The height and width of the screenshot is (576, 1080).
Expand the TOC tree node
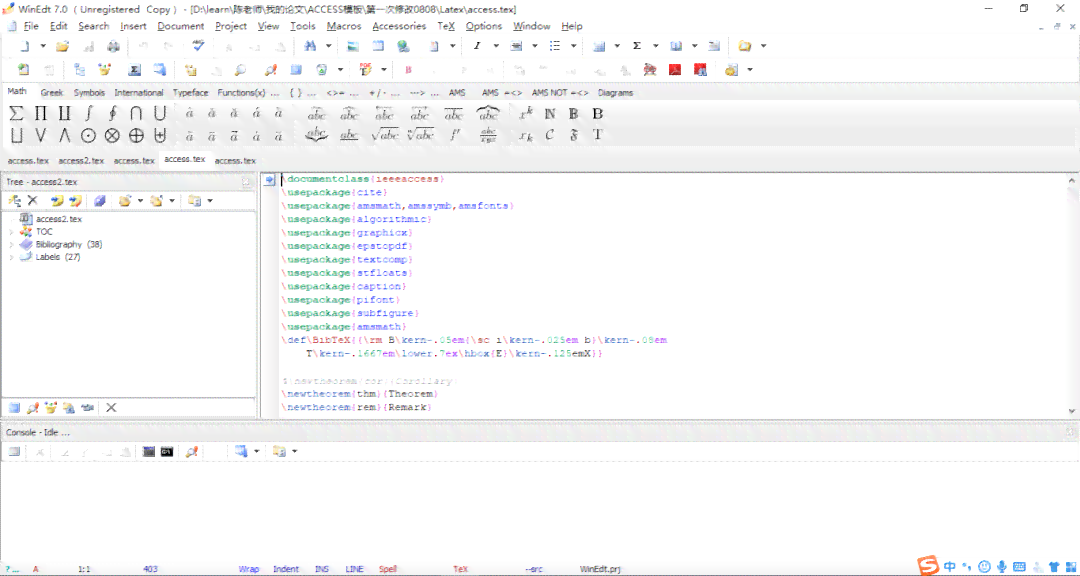(11, 232)
